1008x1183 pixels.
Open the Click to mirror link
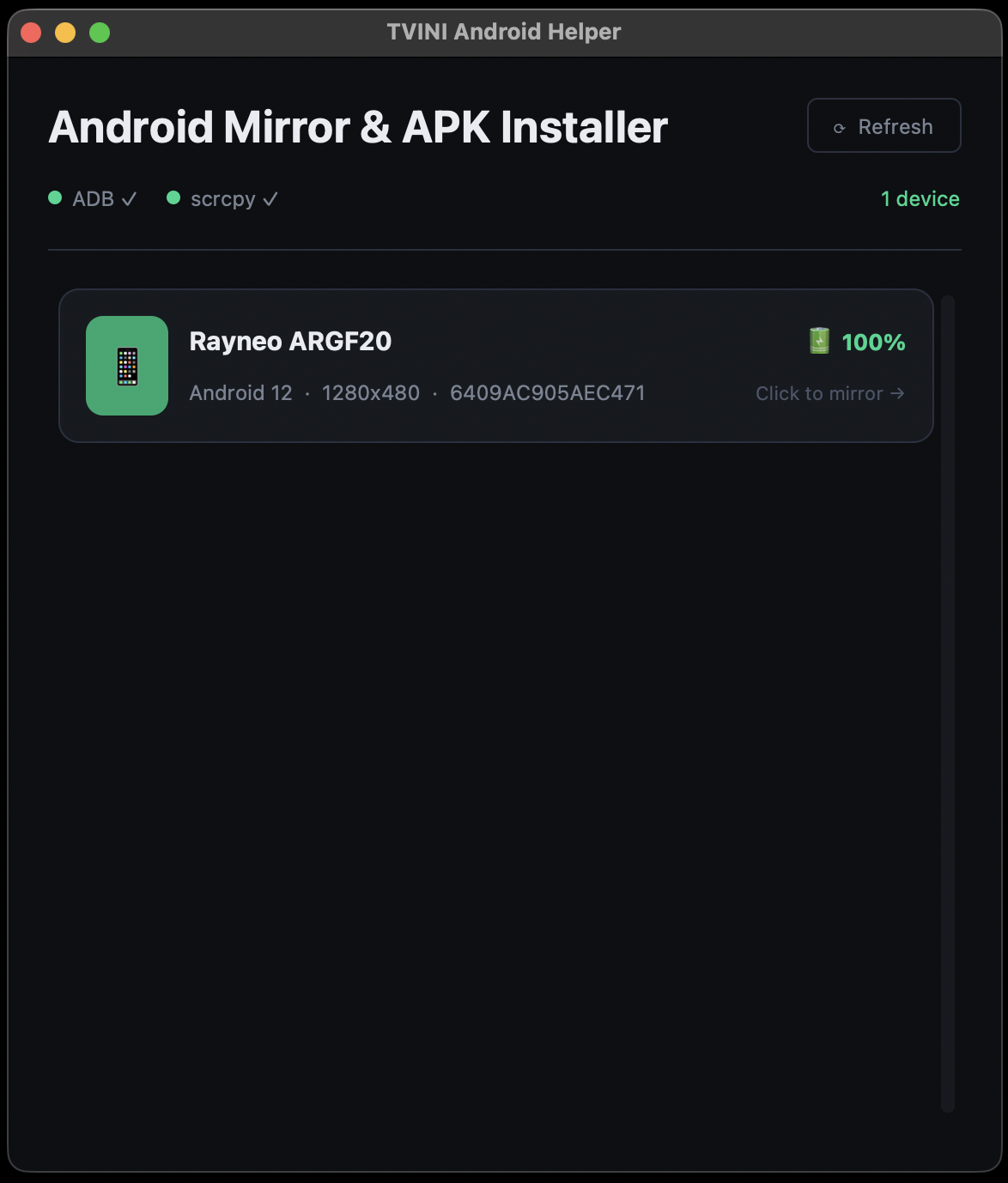point(819,393)
